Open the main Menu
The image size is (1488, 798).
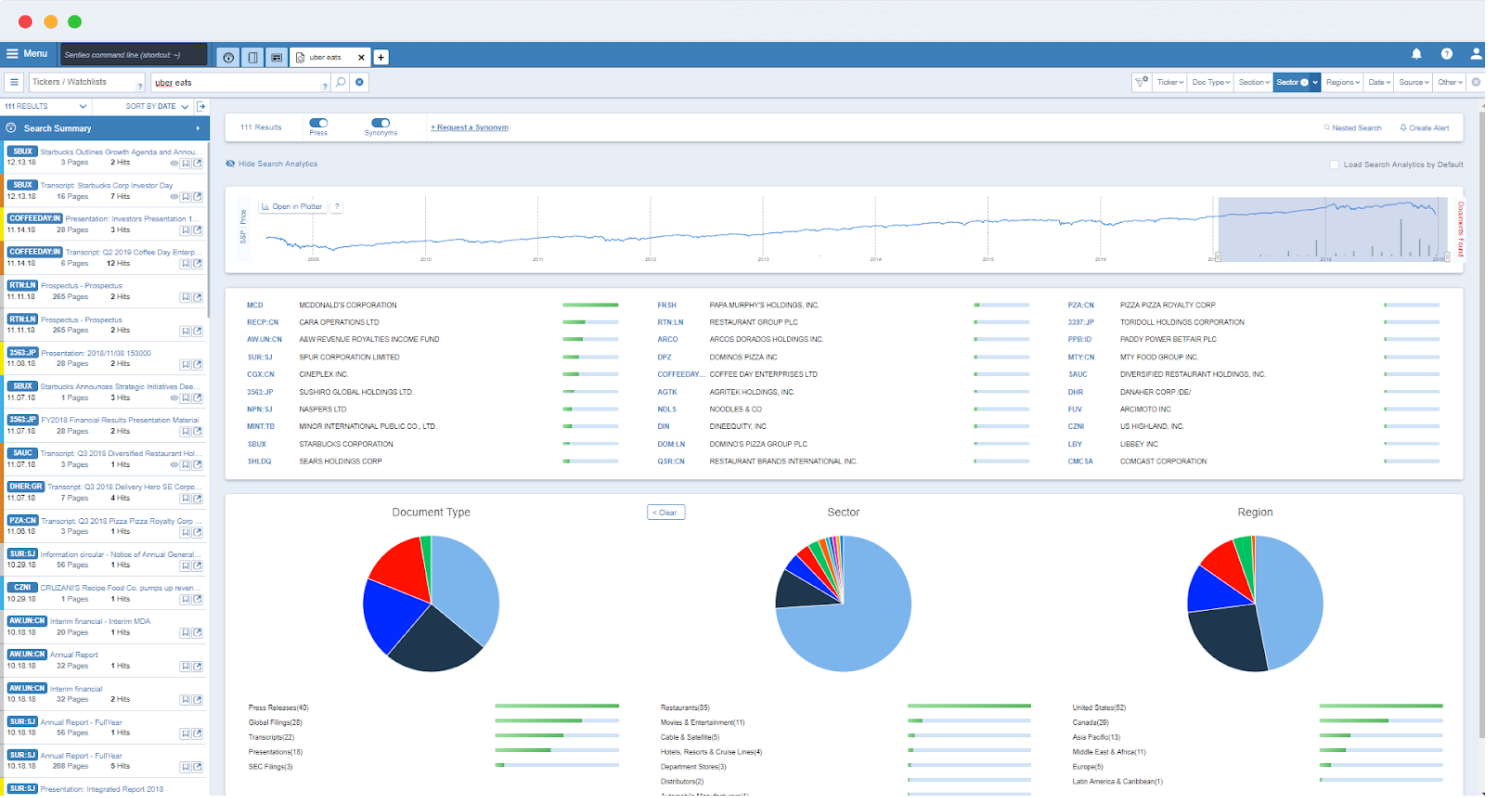tap(27, 54)
